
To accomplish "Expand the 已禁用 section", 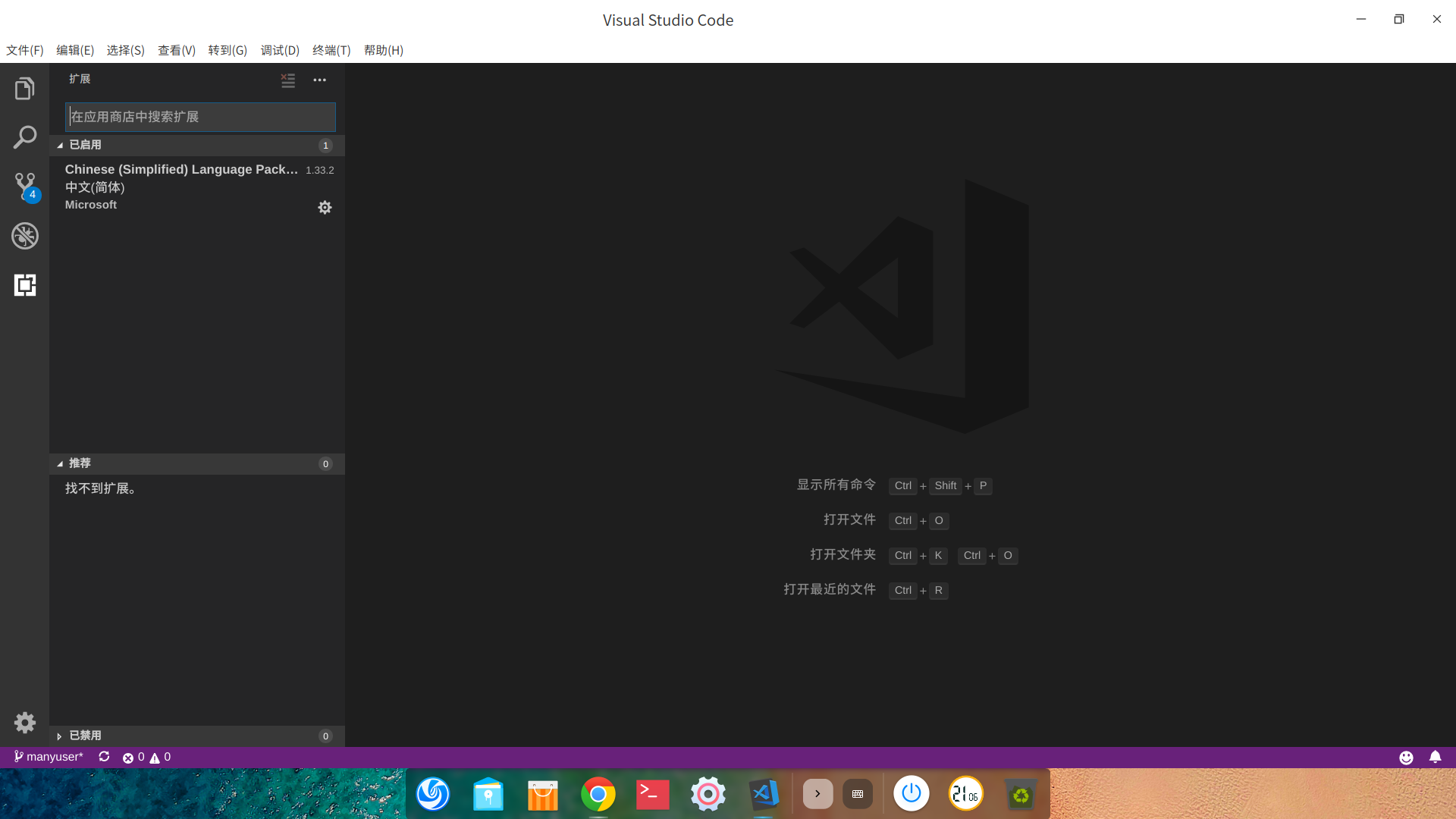I will pyautogui.click(x=85, y=736).
